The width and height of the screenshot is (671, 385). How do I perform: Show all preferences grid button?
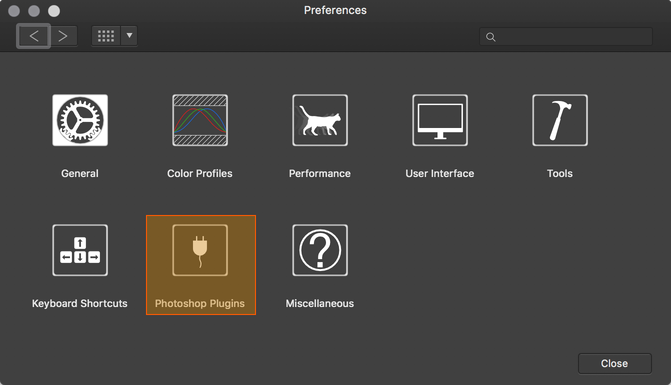106,36
